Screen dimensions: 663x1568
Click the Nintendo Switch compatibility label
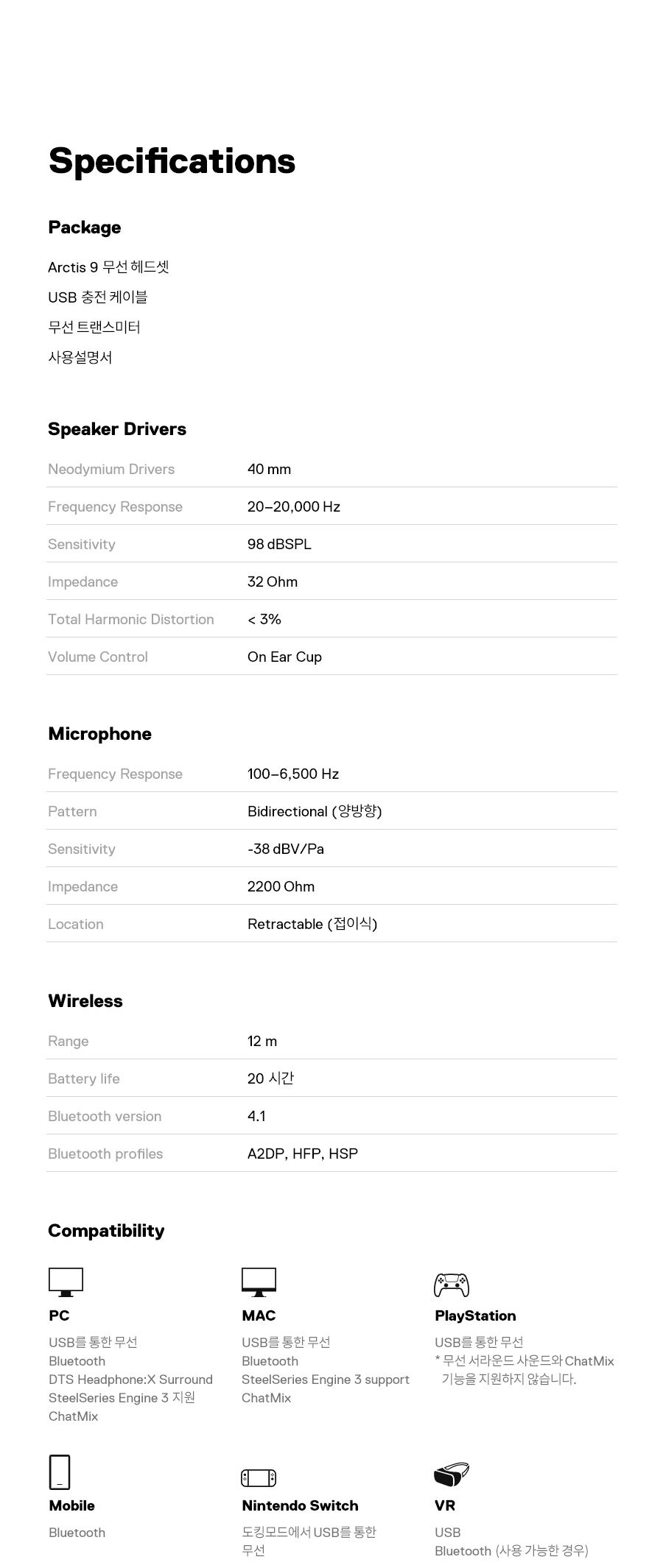coord(300,1505)
